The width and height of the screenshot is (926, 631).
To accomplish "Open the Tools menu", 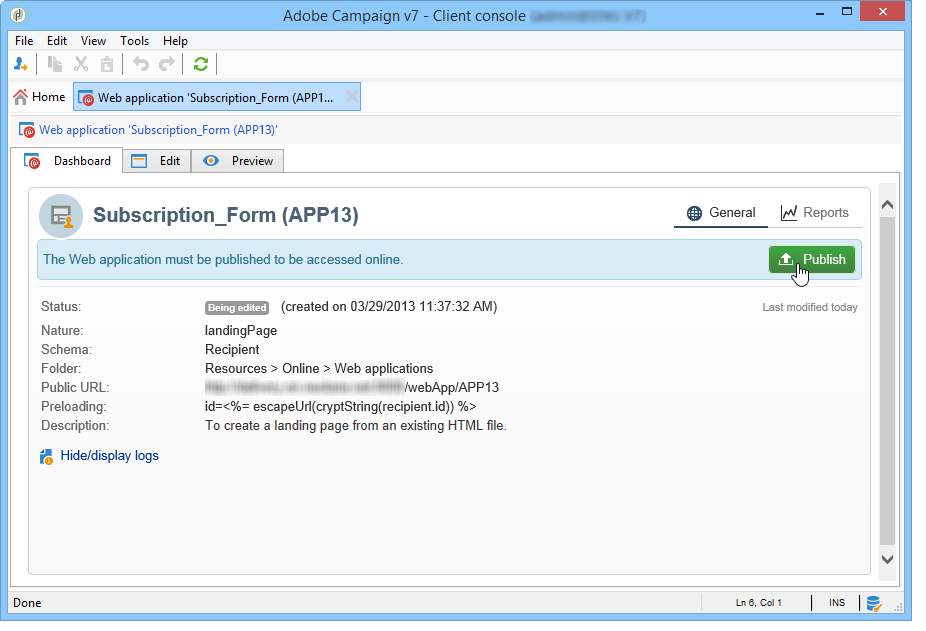I will coord(135,41).
